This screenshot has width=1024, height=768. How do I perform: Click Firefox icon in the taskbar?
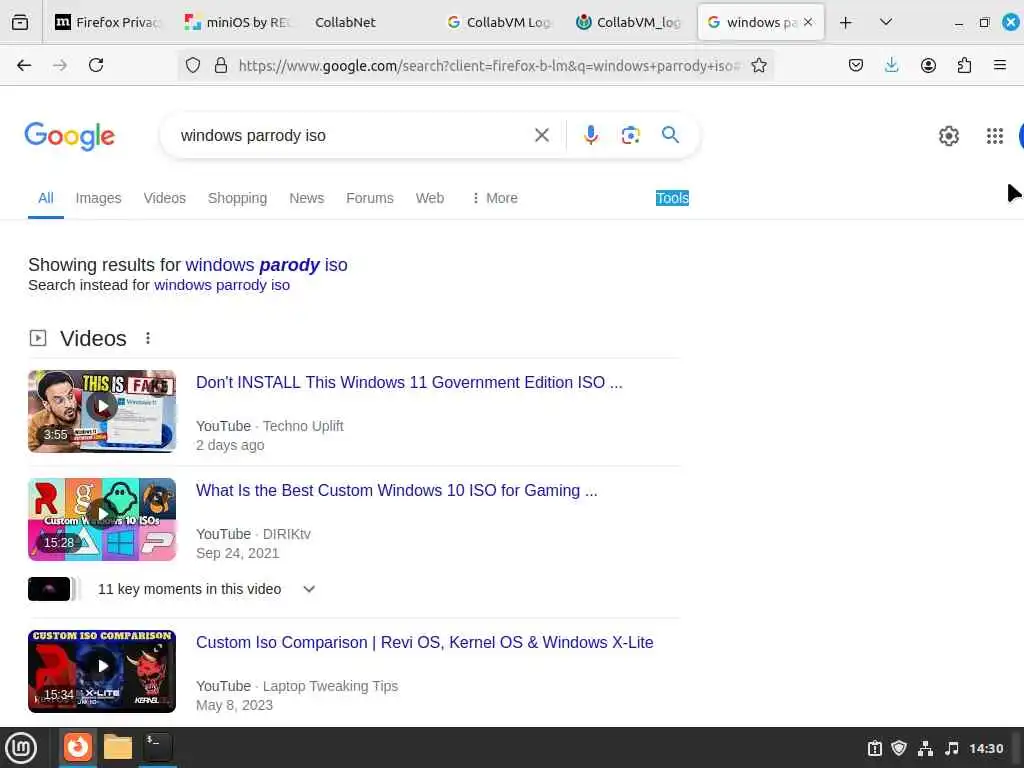78,747
